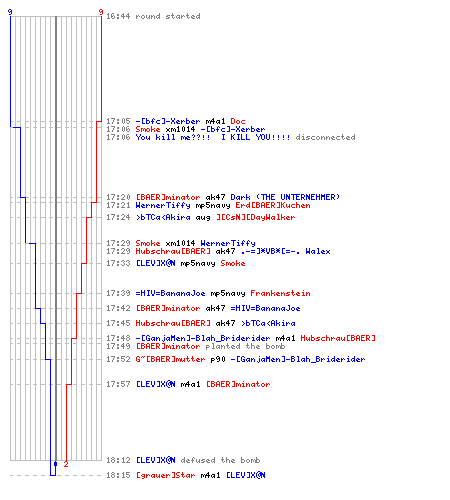Click the dark center line of the graph
The image size is (450, 500).
(56, 238)
